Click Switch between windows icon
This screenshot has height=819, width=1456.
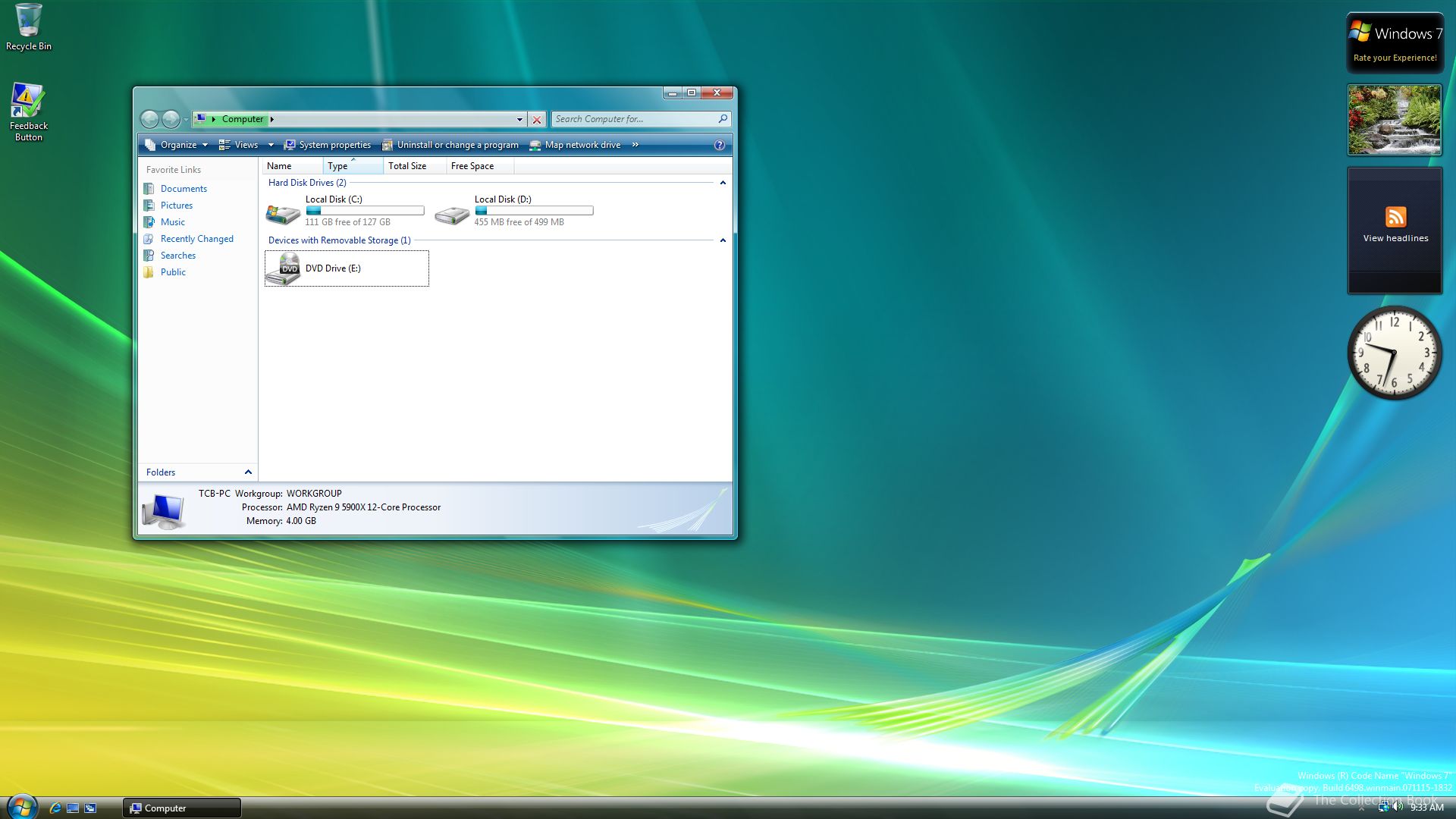(91, 808)
